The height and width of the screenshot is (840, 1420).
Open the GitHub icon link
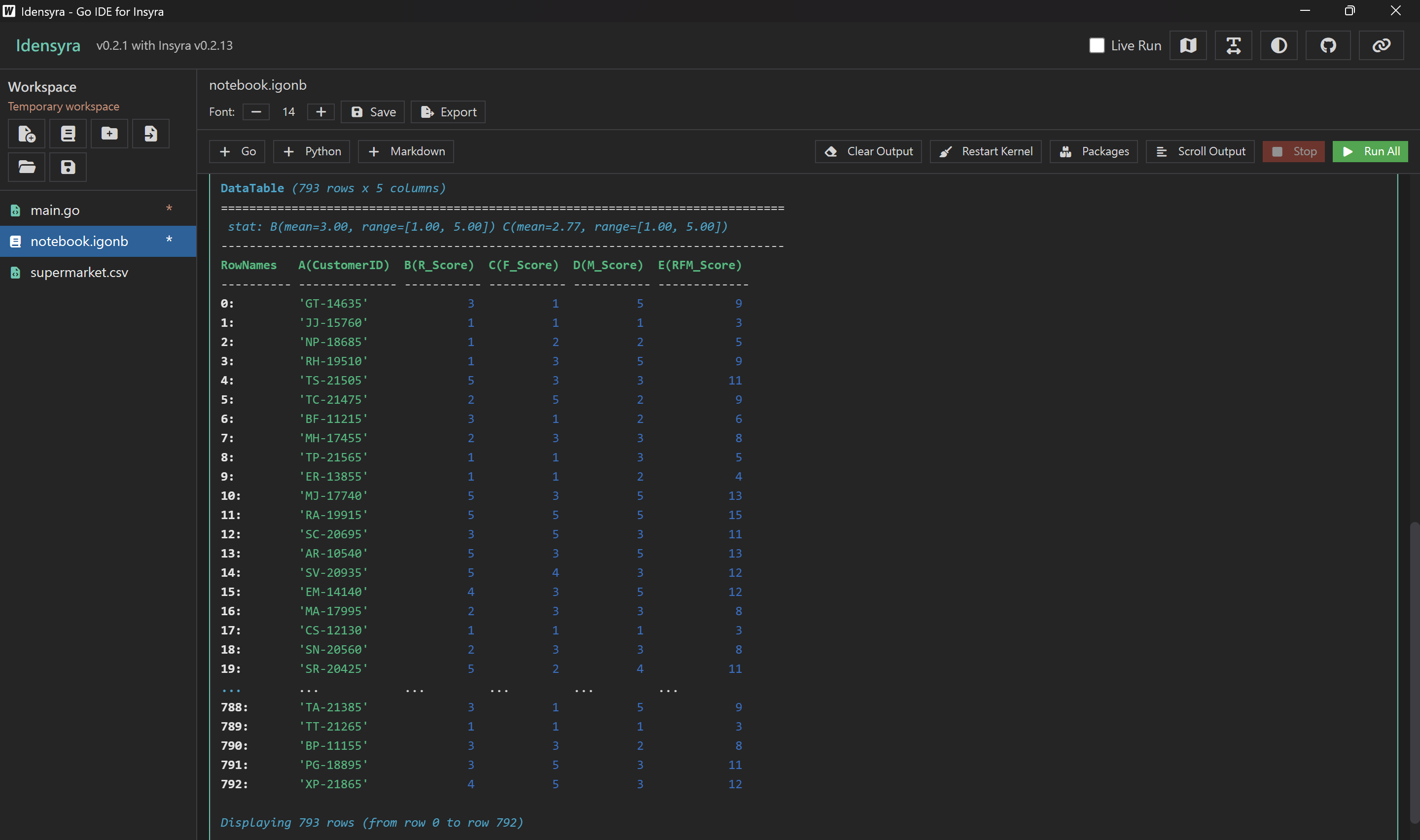(1328, 45)
